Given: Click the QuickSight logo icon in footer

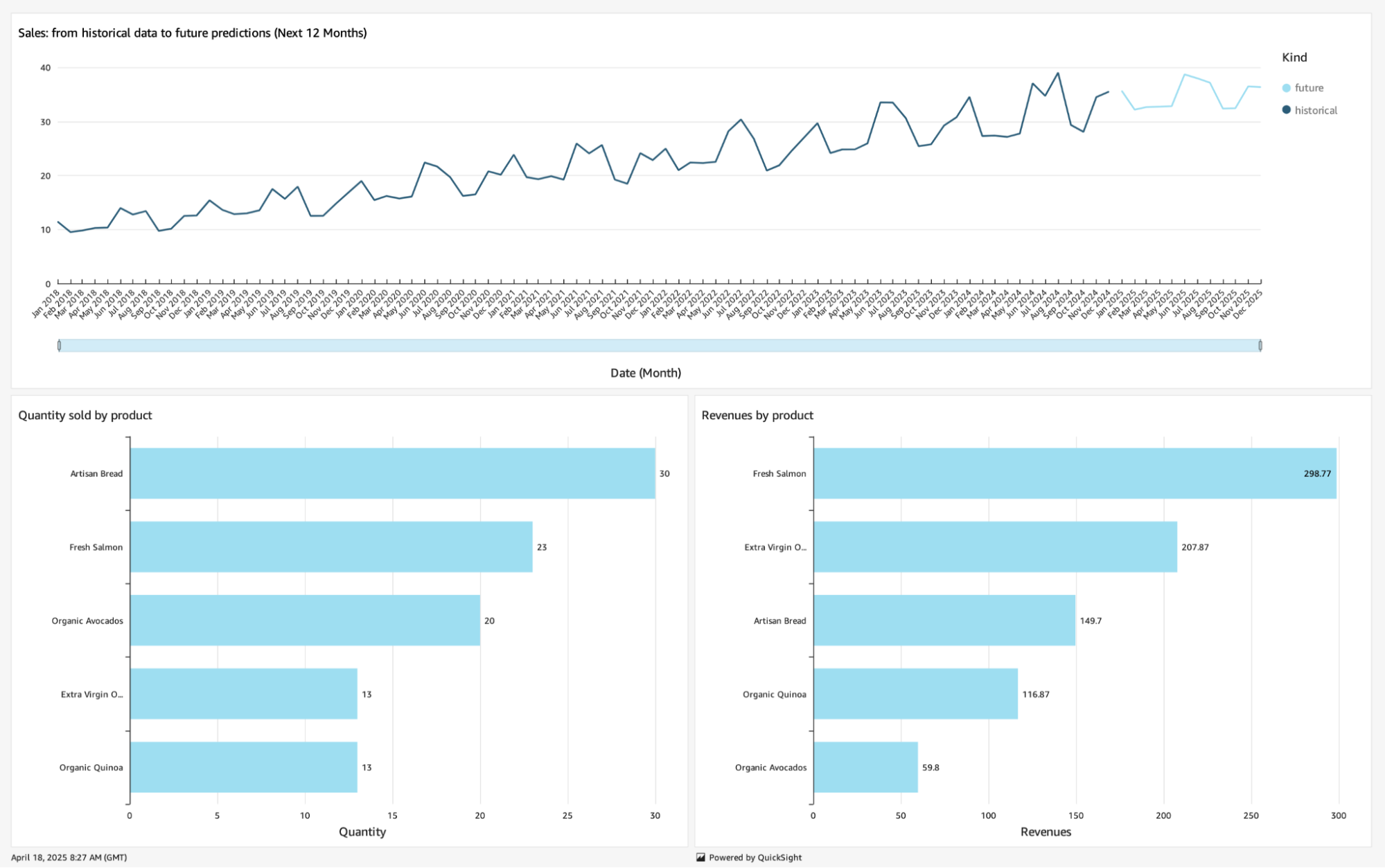Looking at the screenshot, I should pos(700,857).
